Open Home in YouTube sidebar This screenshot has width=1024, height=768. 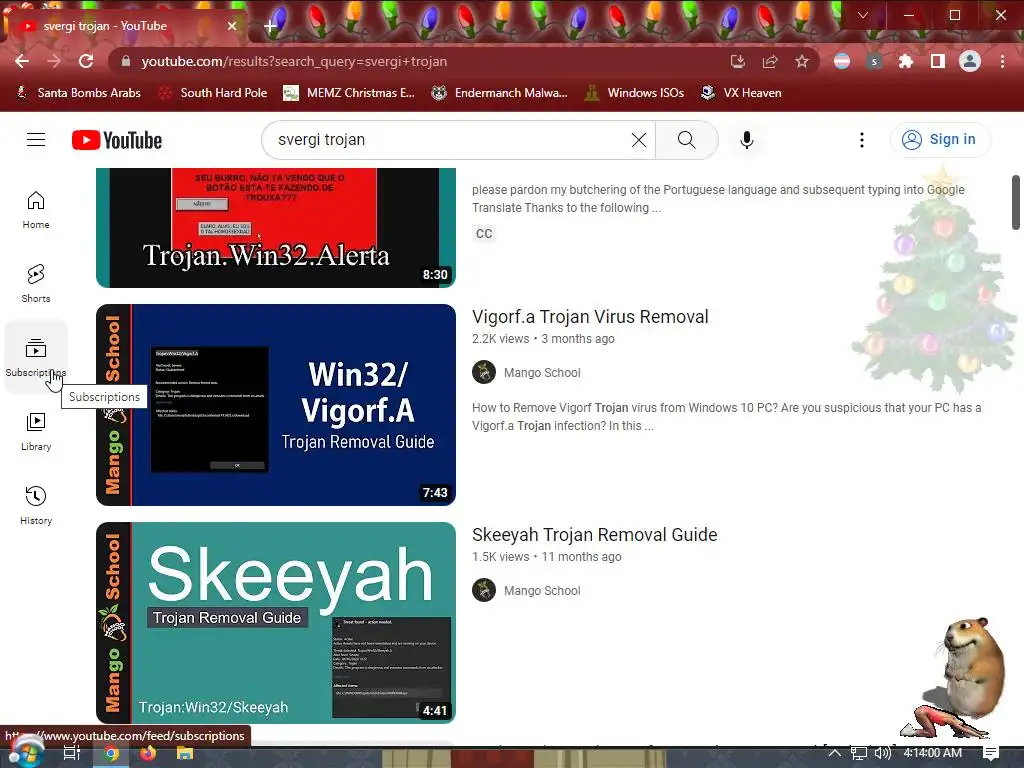[36, 210]
